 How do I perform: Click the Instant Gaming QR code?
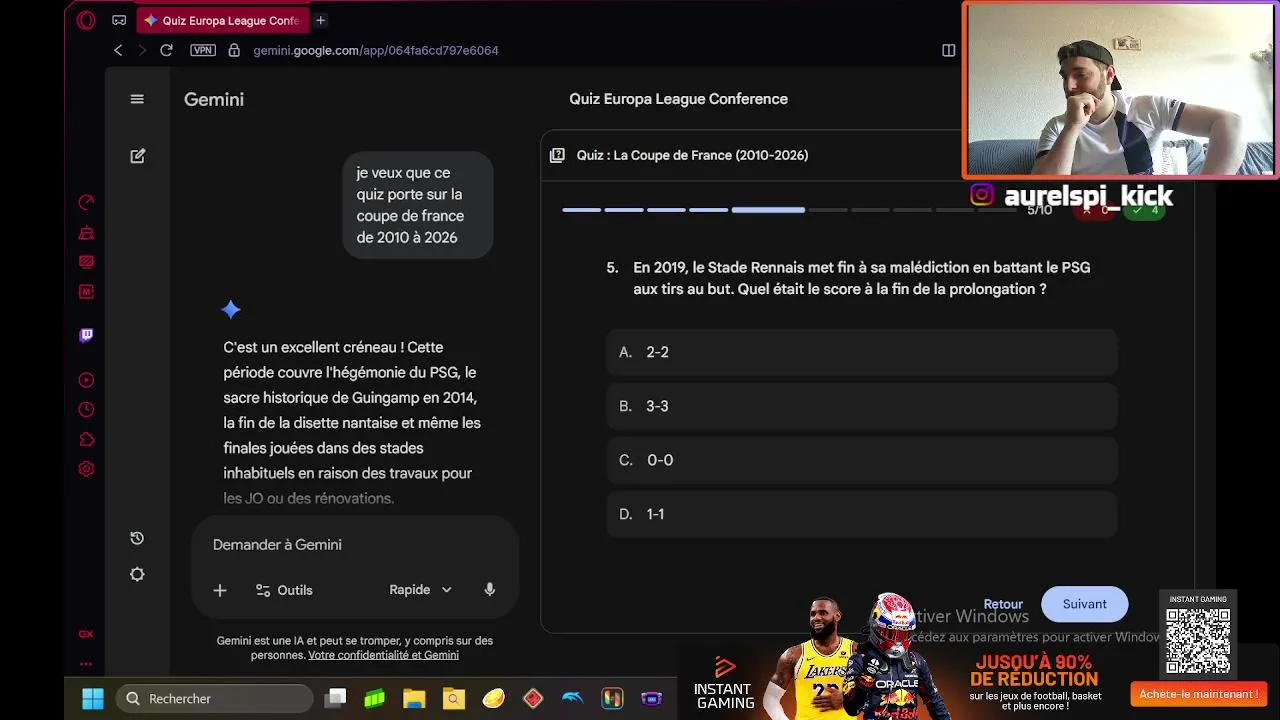click(x=1198, y=641)
